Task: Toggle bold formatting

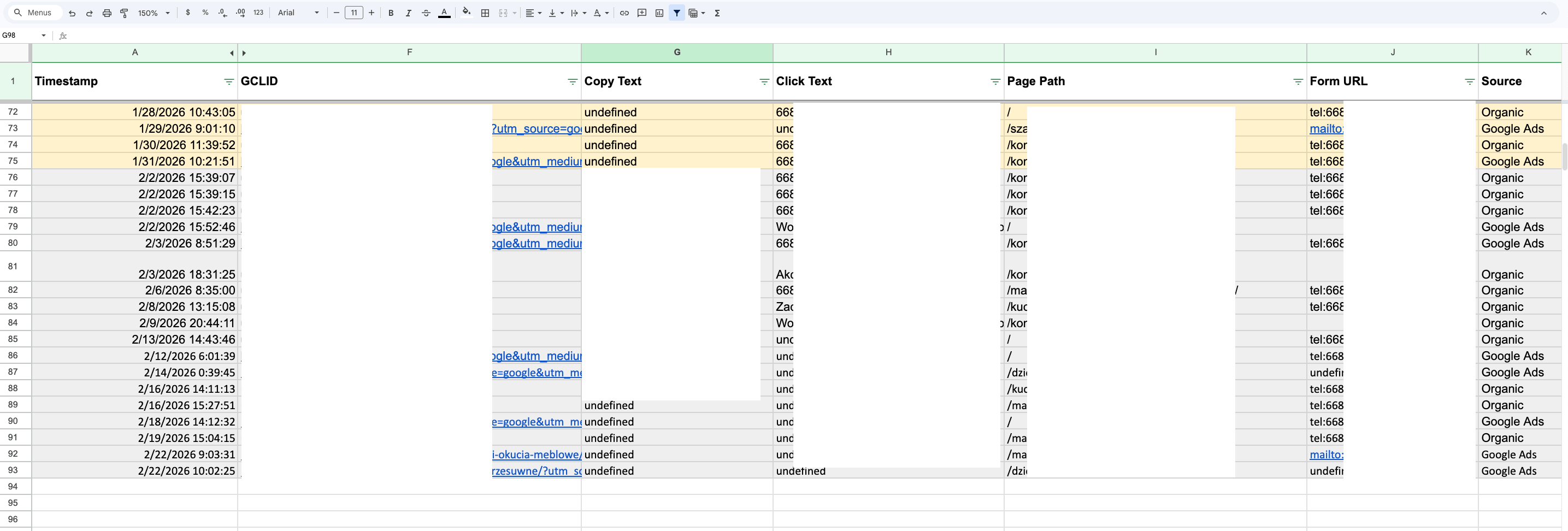Action: [x=391, y=13]
